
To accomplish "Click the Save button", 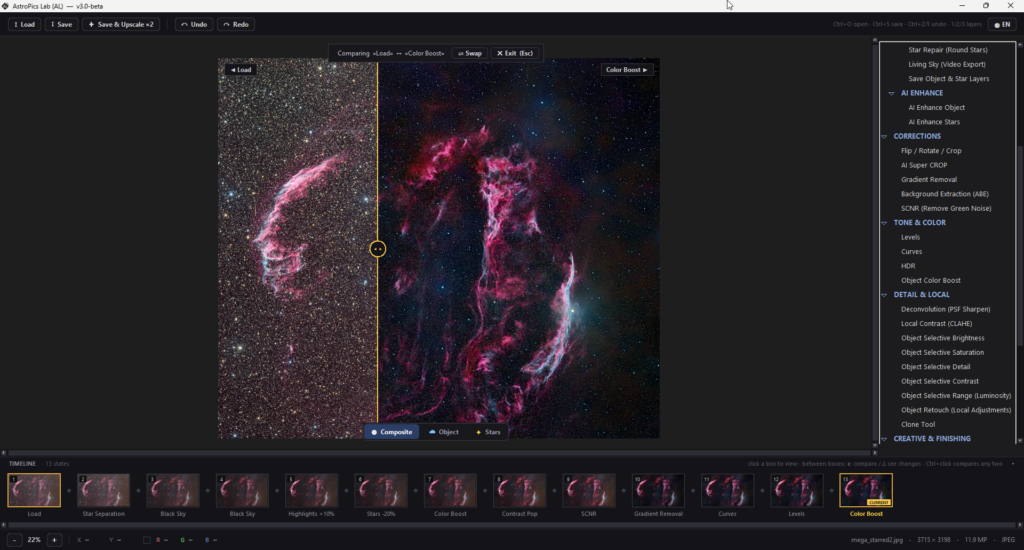I will coord(62,24).
